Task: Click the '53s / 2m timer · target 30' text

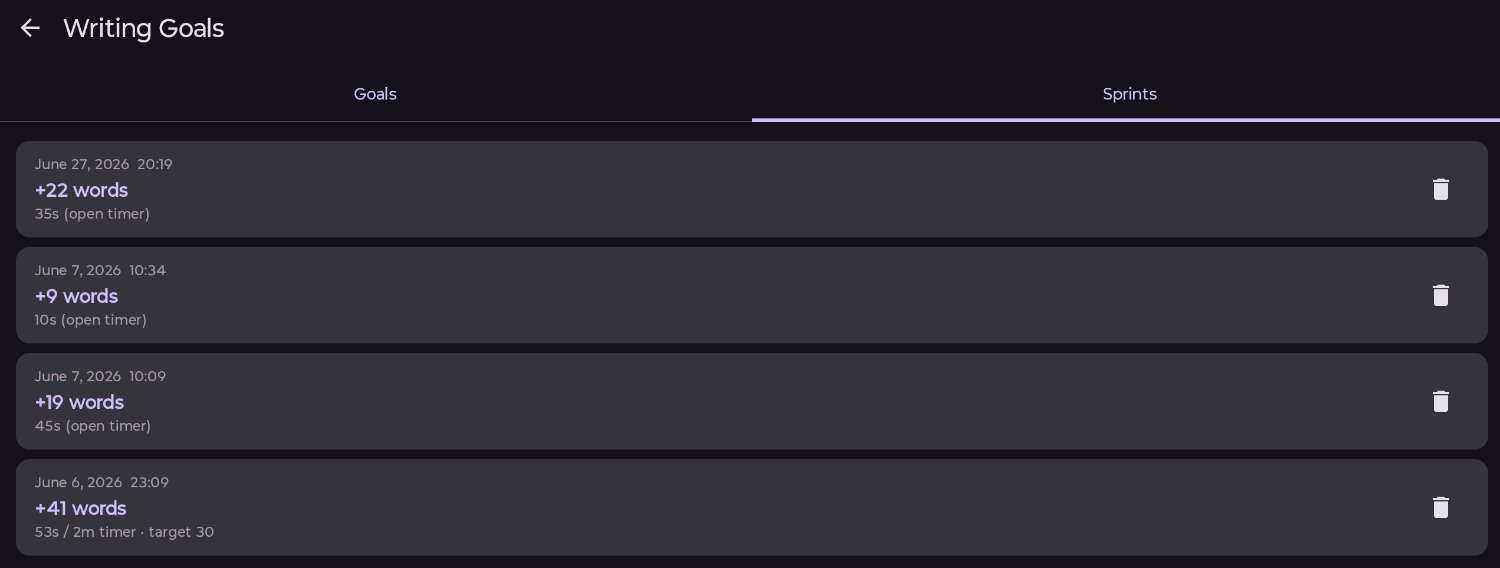Action: coord(124,532)
